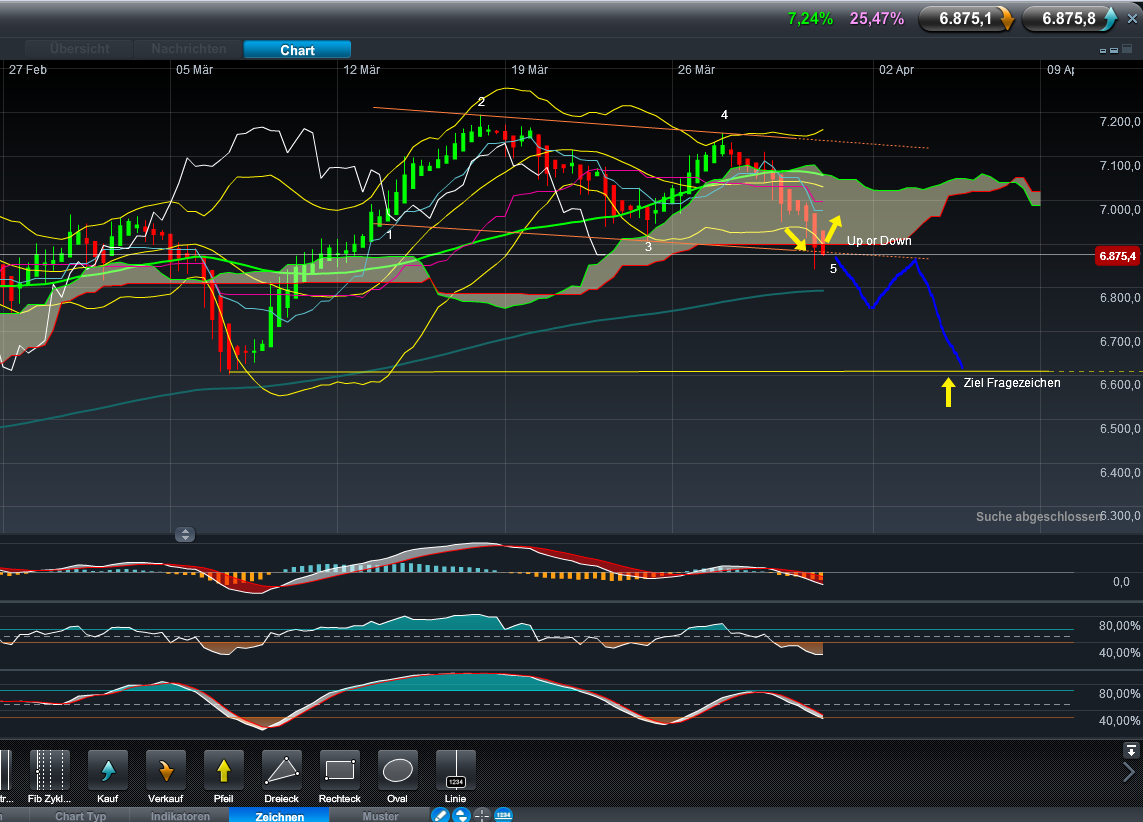Click the blue pencil edit icon
Screen dimensions: 1143x822
click(440, 815)
